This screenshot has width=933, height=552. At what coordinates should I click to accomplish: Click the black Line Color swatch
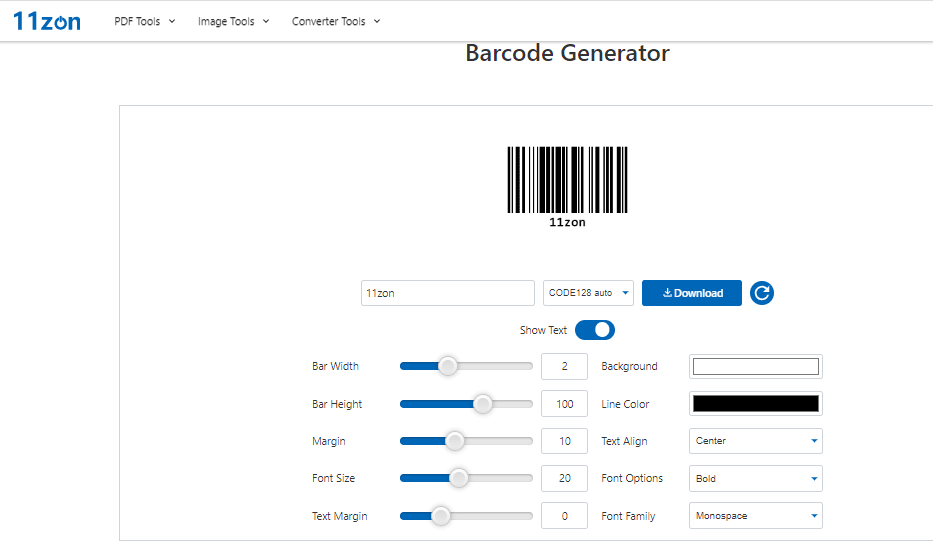[x=756, y=404]
